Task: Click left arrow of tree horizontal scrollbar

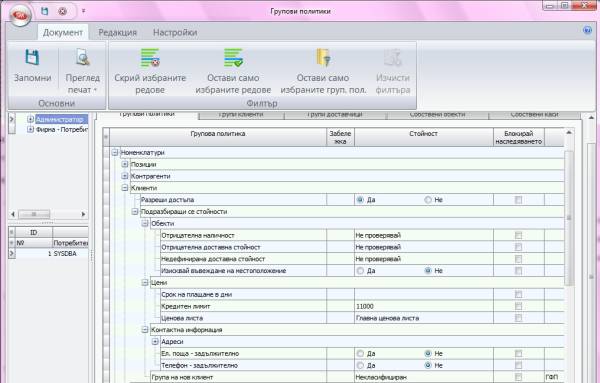Action: tap(13, 214)
